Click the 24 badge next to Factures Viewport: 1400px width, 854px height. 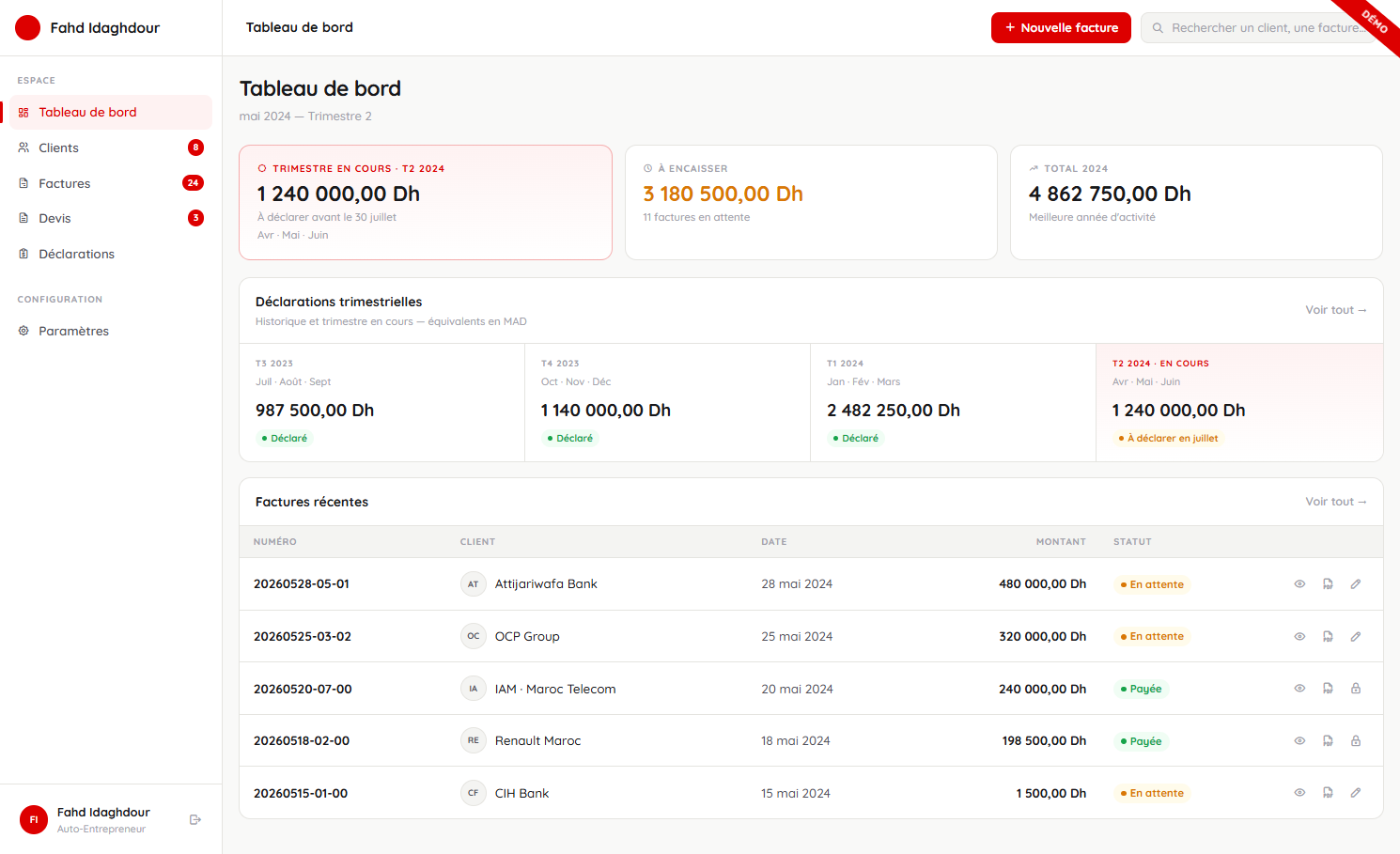click(193, 183)
